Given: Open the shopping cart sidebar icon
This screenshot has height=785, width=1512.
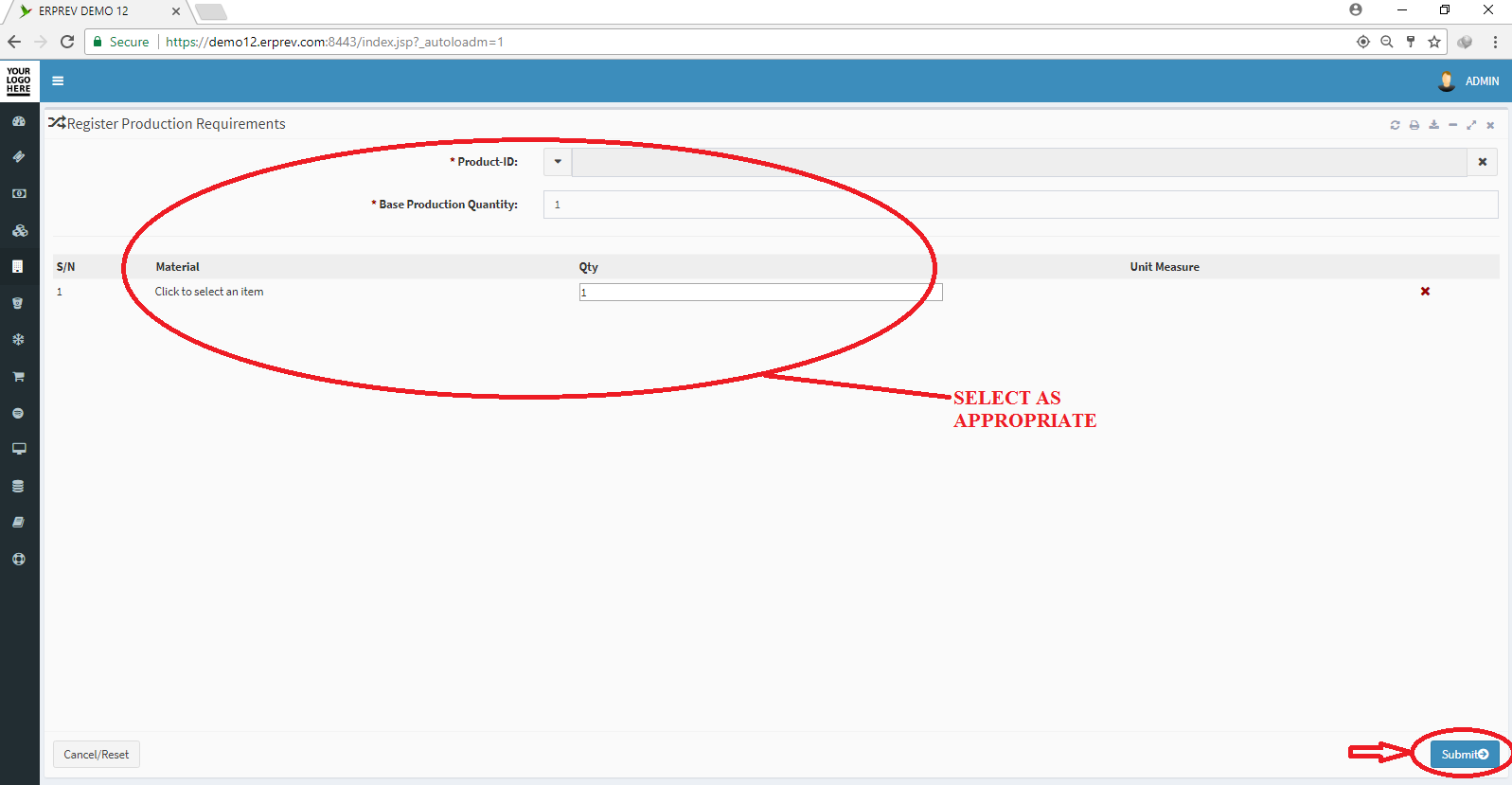Looking at the screenshot, I should point(18,376).
